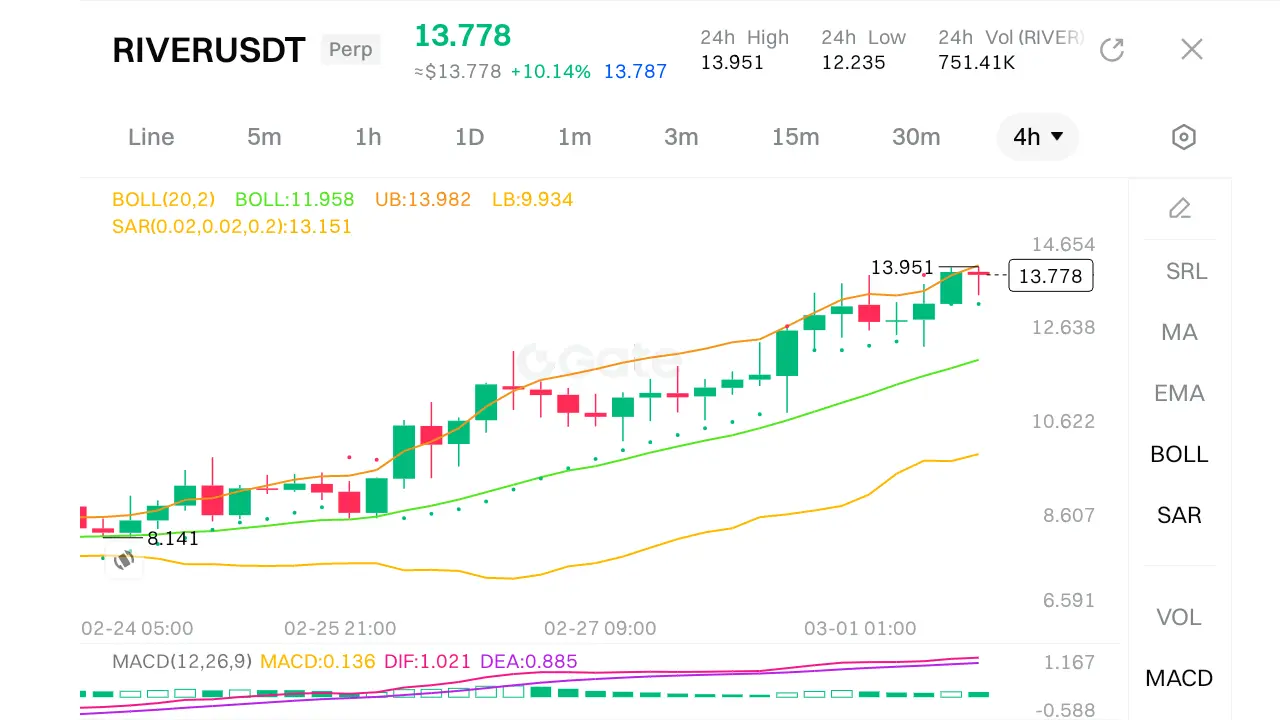Click the 02-27 09:00 time axis label
1280x720 pixels.
600,629
